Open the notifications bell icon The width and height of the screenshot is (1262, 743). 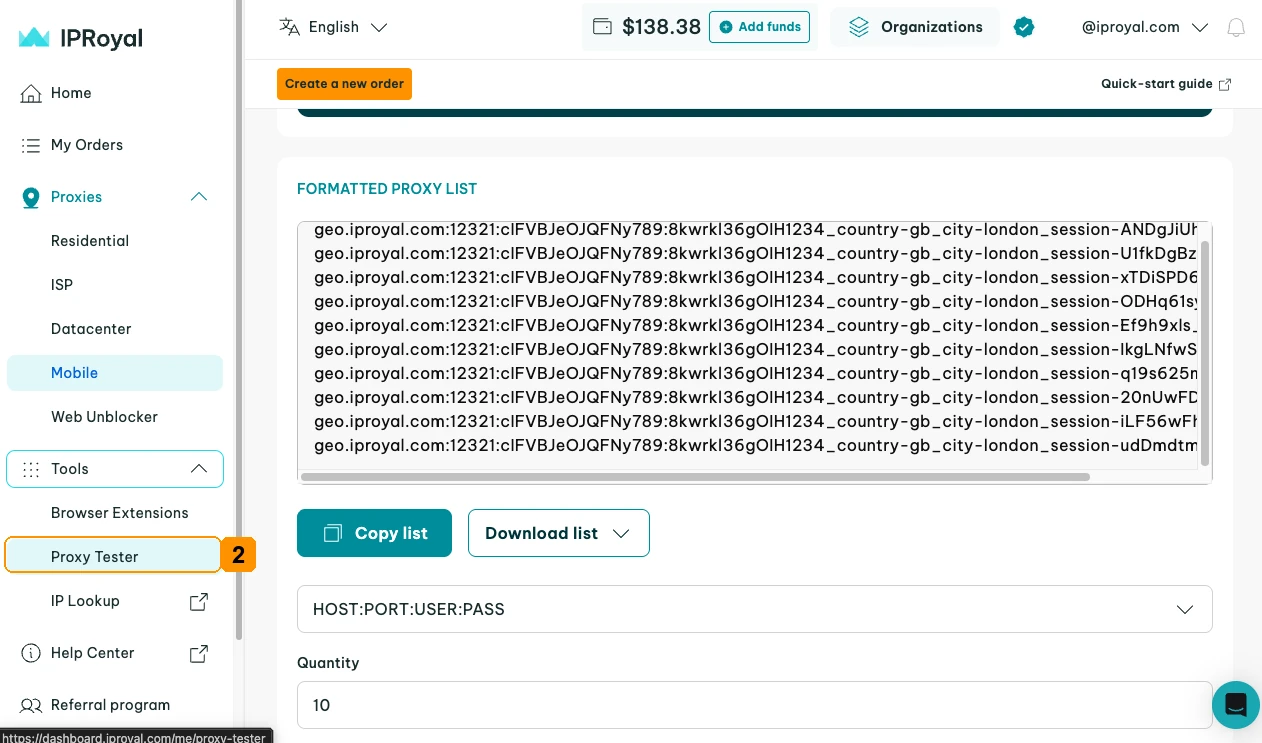point(1236,28)
